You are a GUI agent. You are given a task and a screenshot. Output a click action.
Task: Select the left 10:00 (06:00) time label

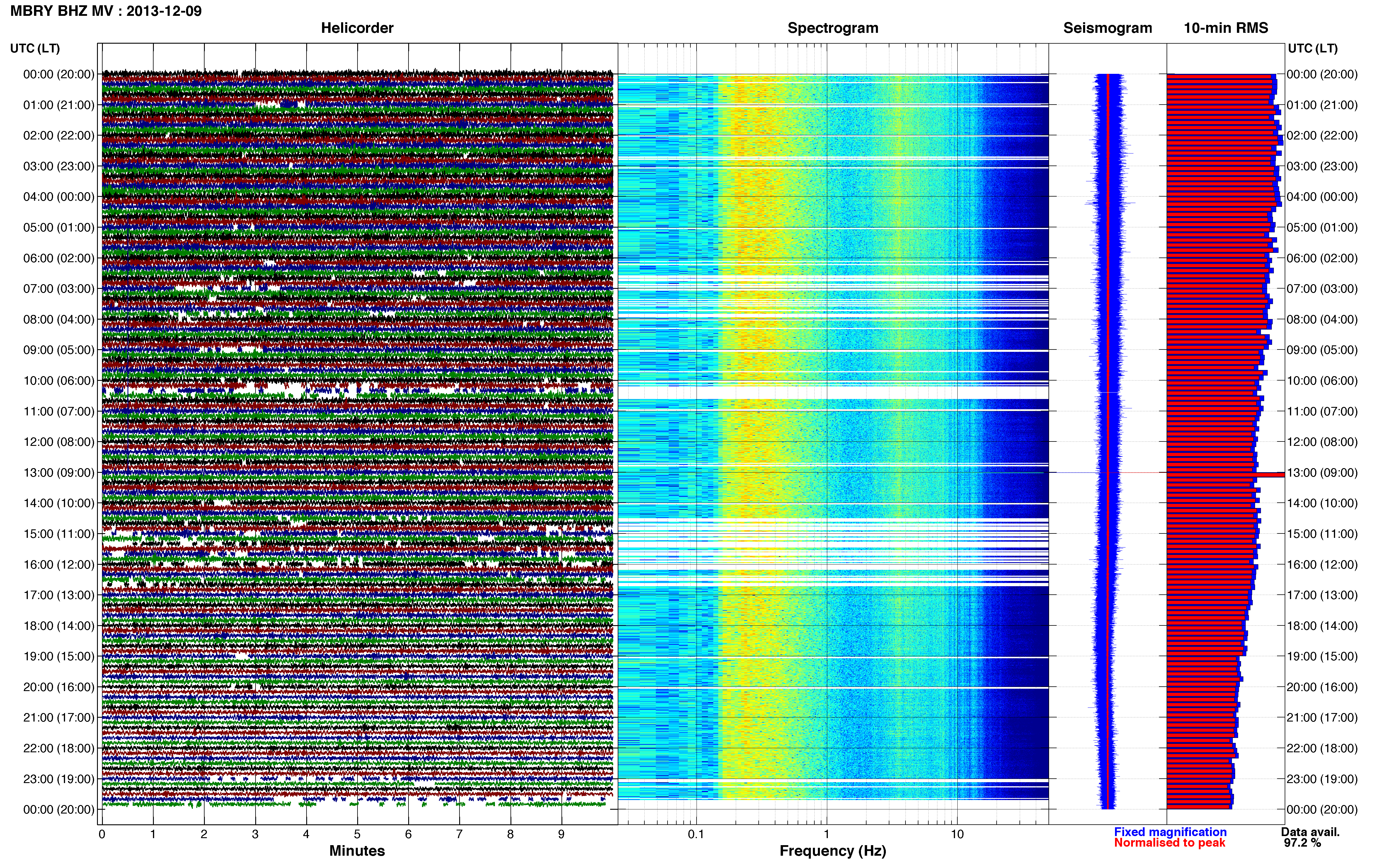click(x=59, y=381)
